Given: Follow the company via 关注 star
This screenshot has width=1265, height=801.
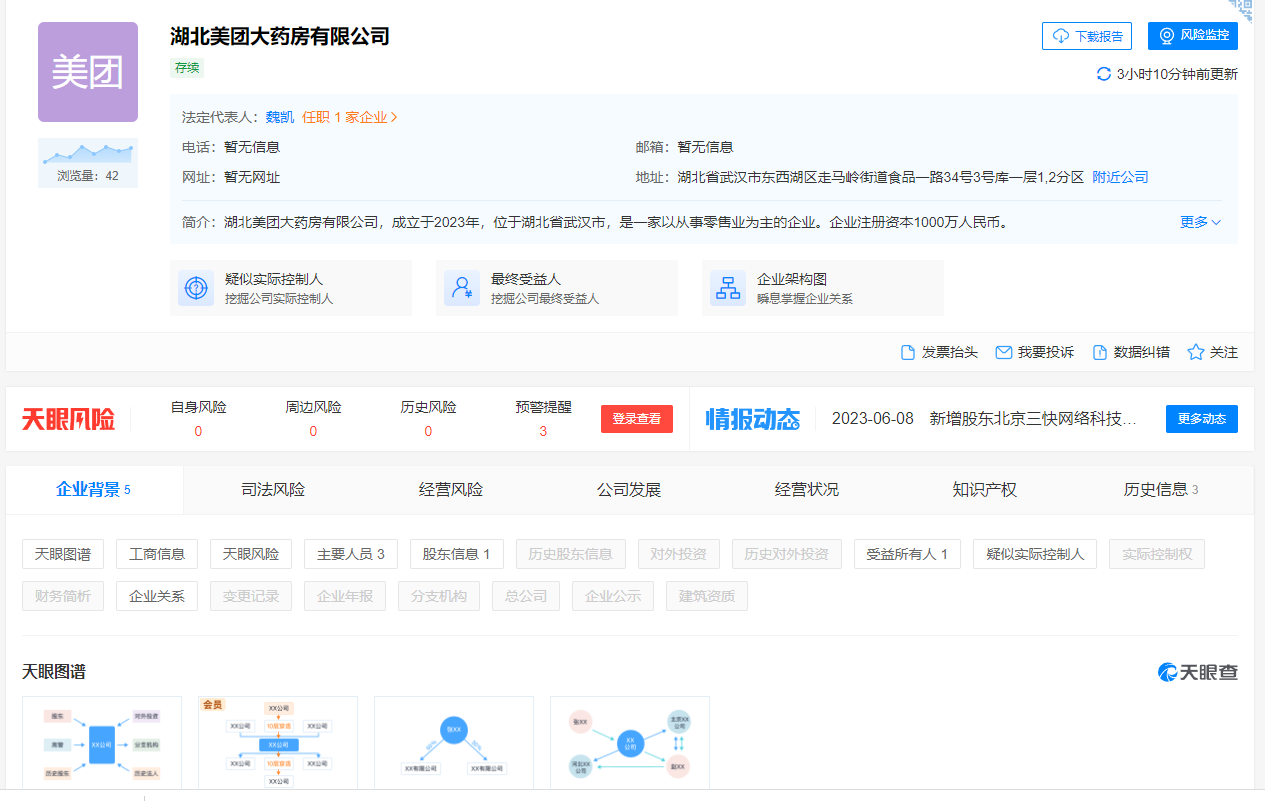Looking at the screenshot, I should [1195, 353].
